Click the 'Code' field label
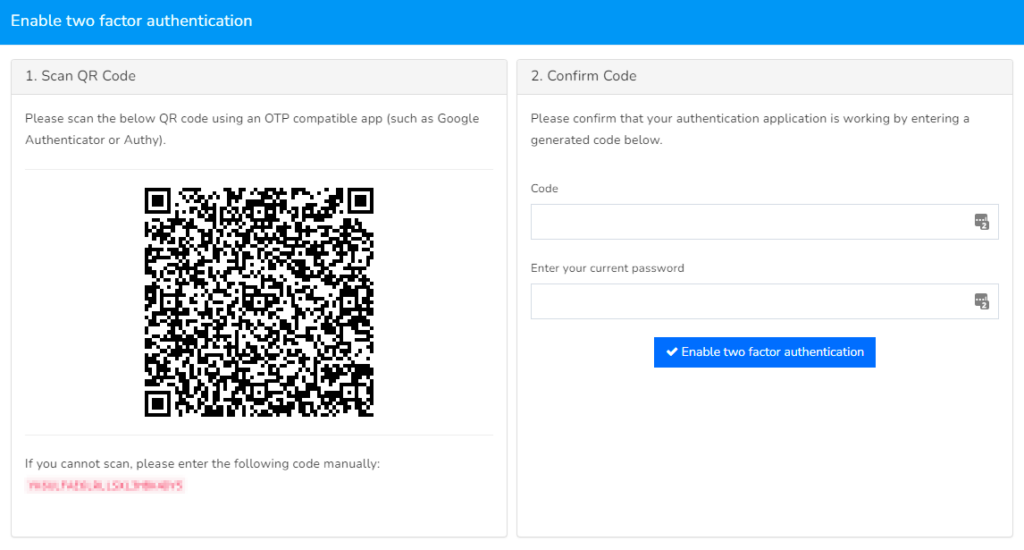1024x550 pixels. [544, 188]
